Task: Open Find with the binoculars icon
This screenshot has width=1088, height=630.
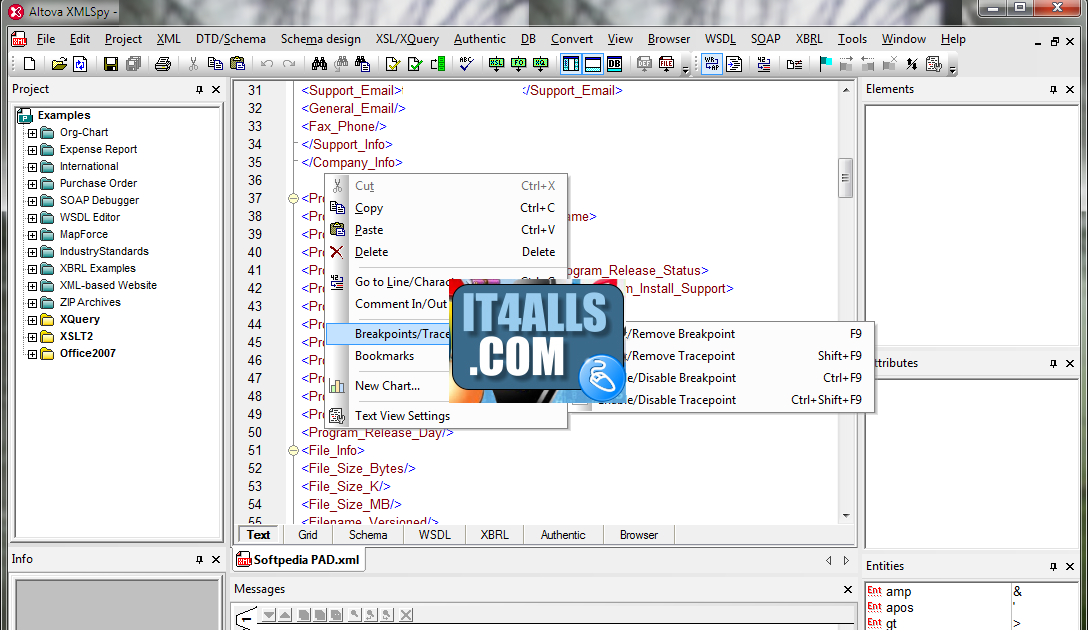Action: pos(319,64)
